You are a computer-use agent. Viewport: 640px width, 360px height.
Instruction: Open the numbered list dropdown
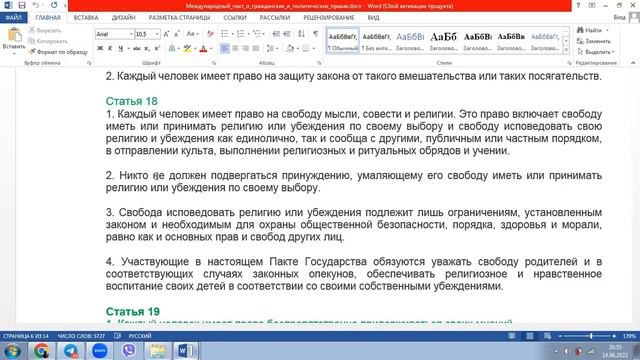point(248,34)
